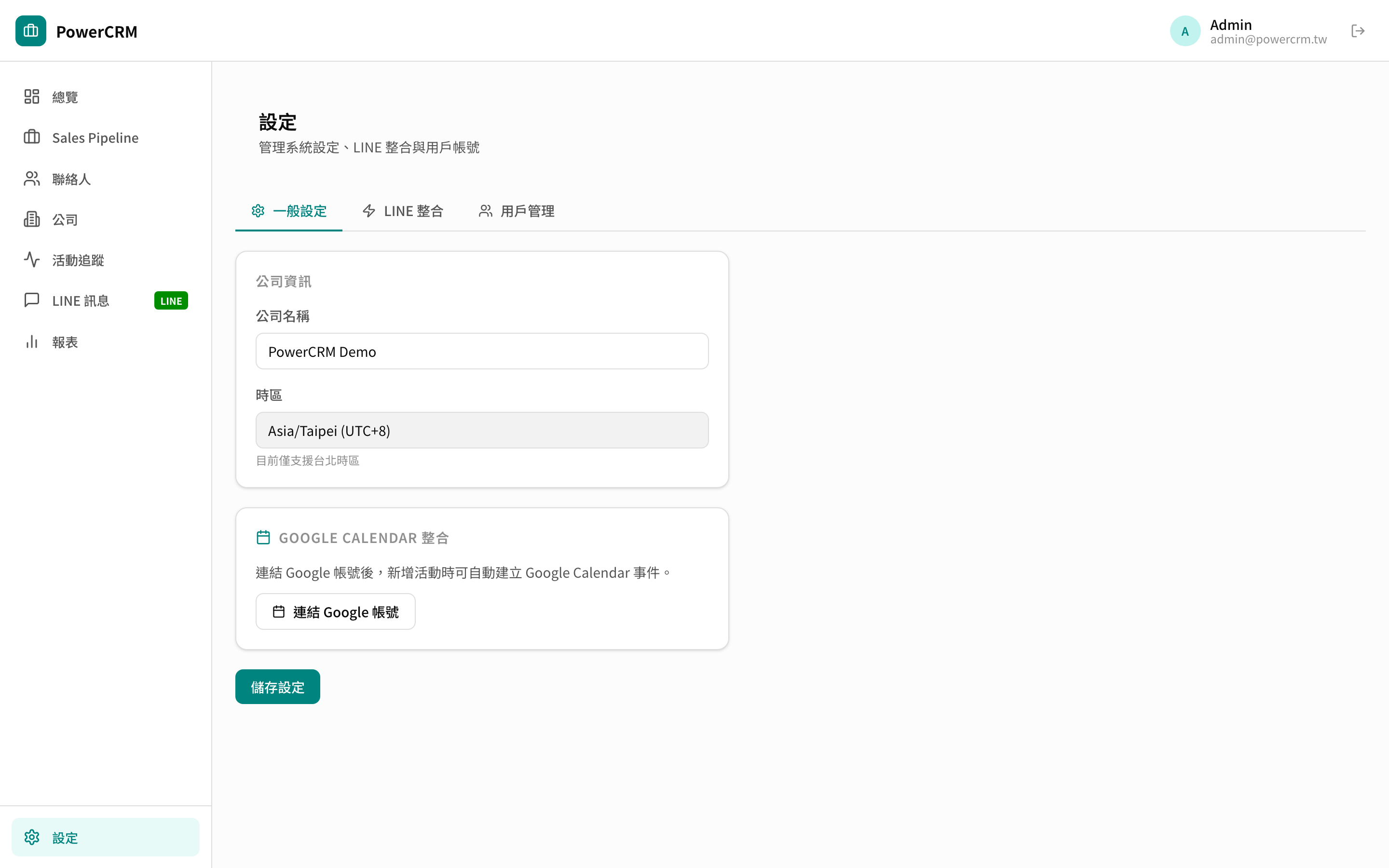Click the green LINE badge label
The height and width of the screenshot is (868, 1389).
click(x=170, y=300)
